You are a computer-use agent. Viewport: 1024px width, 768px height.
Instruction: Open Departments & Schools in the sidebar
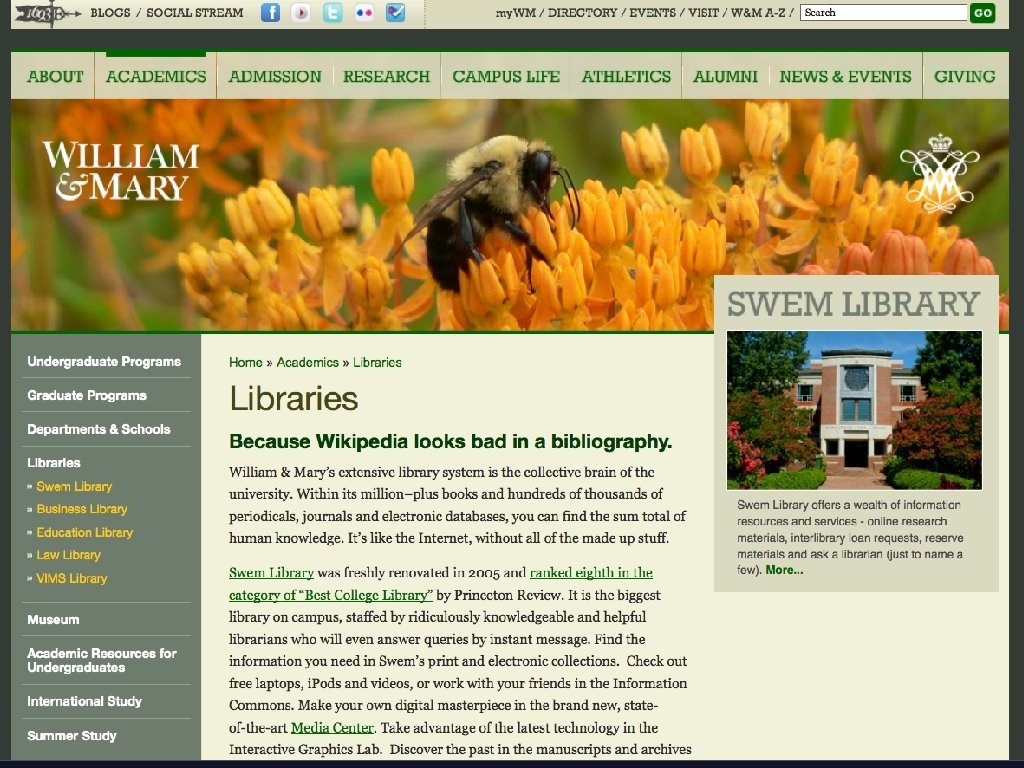(x=99, y=429)
